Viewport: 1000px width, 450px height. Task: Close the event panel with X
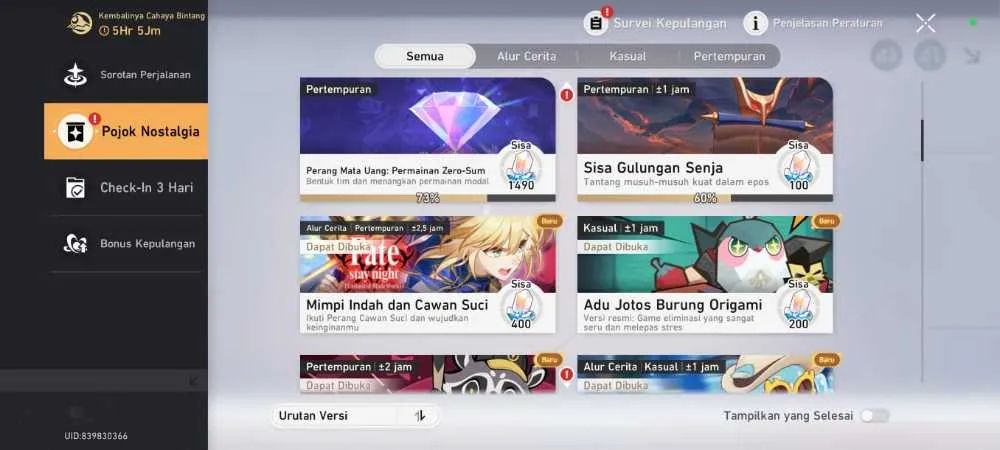pyautogui.click(x=925, y=23)
